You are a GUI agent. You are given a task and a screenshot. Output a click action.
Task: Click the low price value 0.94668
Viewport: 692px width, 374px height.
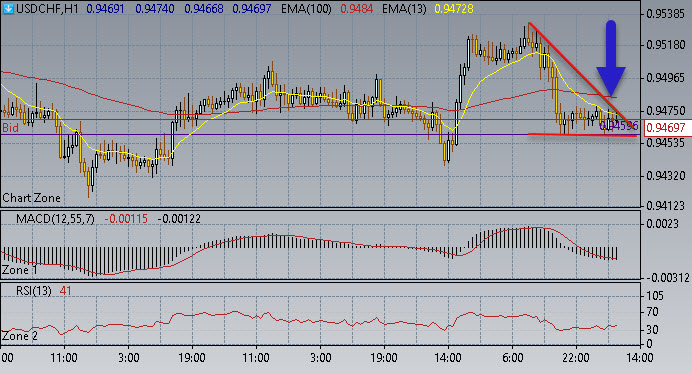(x=203, y=9)
